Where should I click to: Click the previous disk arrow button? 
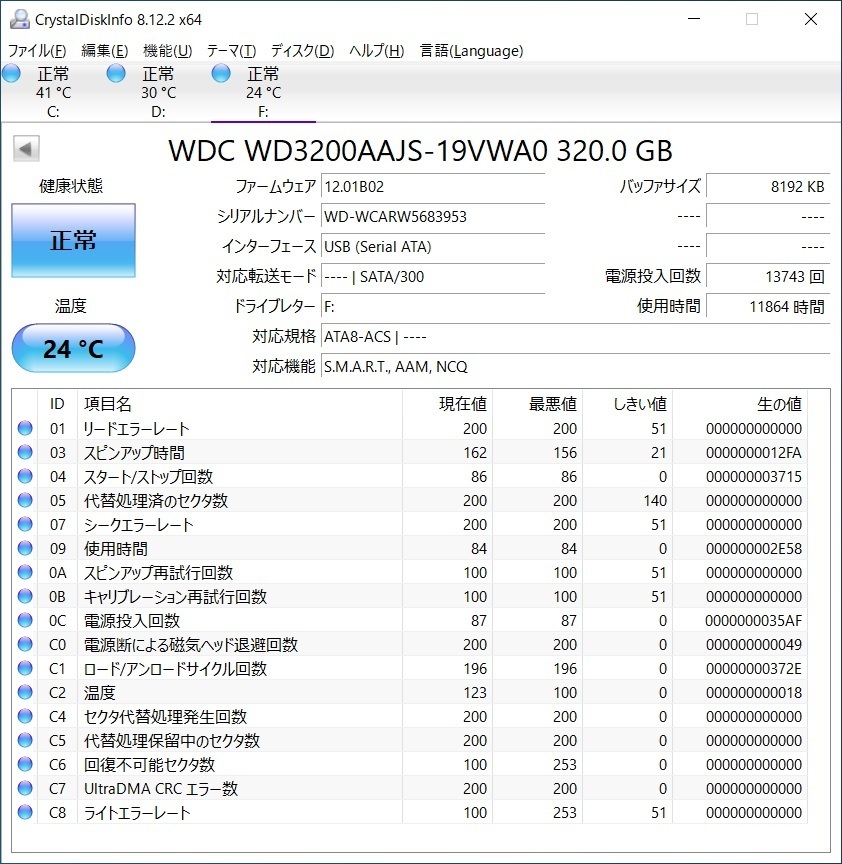(x=26, y=149)
